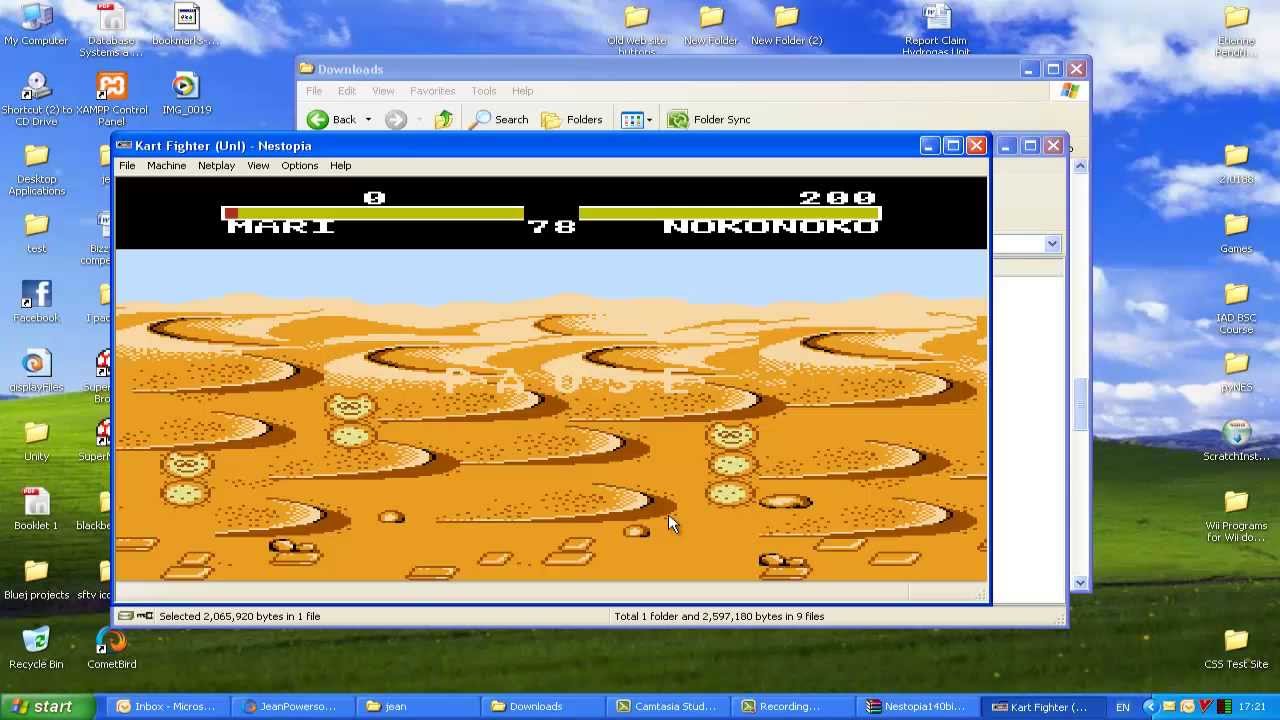Select the CometBird browser icon
The width and height of the screenshot is (1280, 720).
[x=111, y=647]
